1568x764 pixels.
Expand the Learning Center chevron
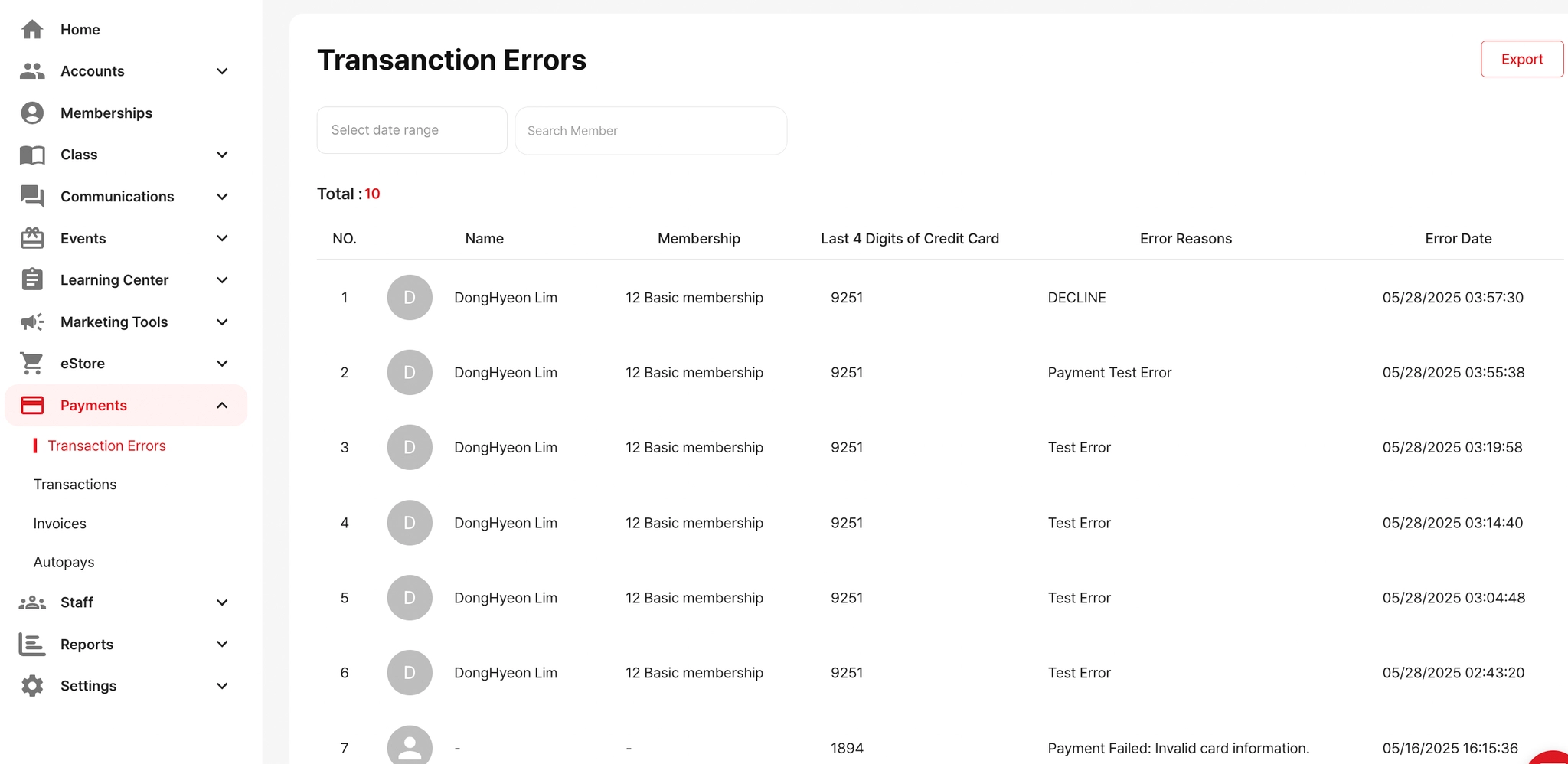coord(222,280)
